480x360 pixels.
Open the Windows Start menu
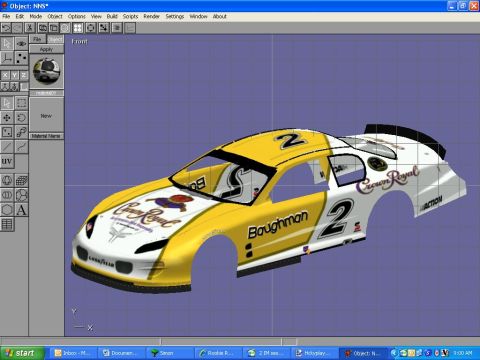click(x=21, y=353)
